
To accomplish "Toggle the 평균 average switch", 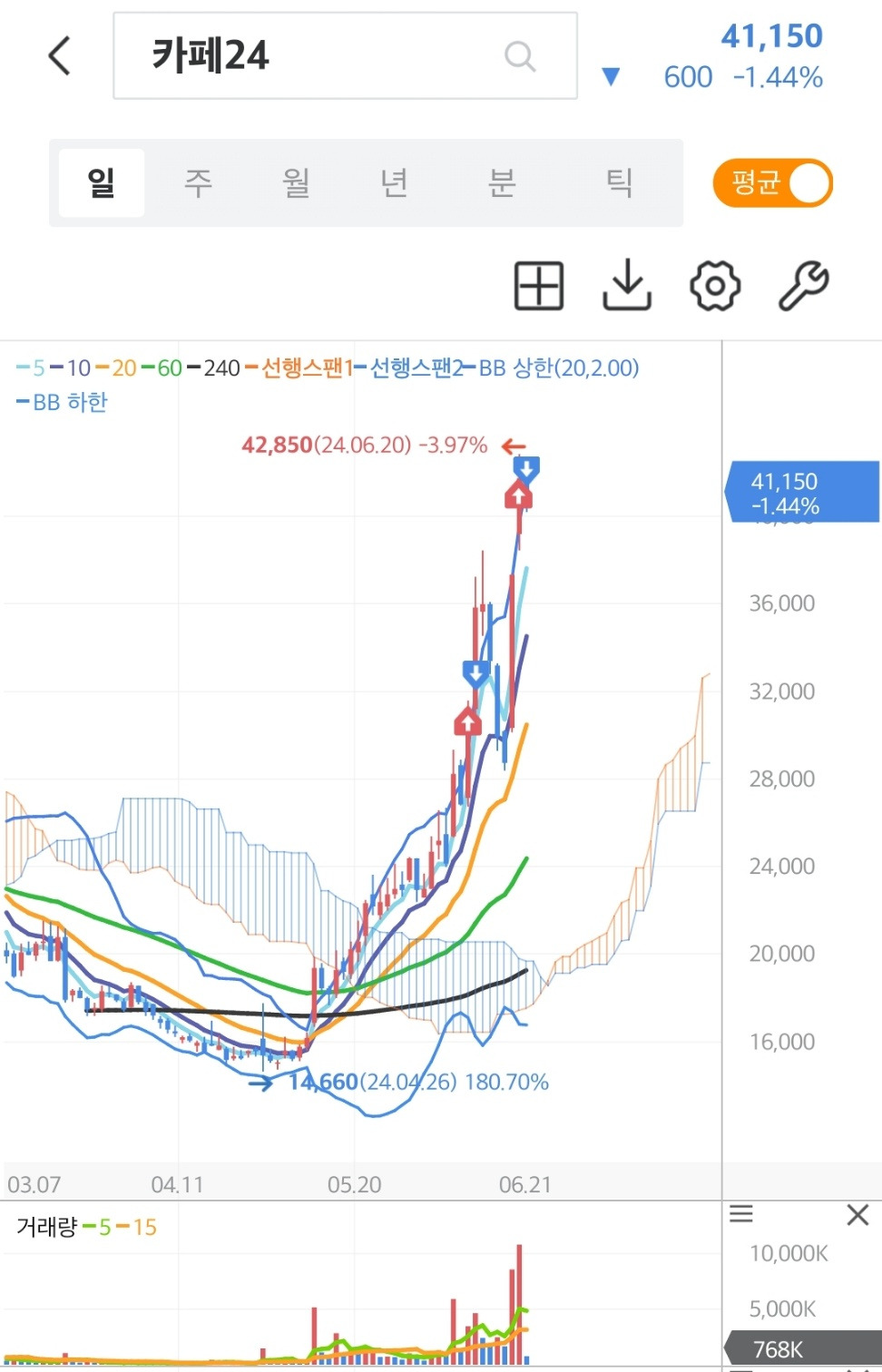I will (x=773, y=183).
